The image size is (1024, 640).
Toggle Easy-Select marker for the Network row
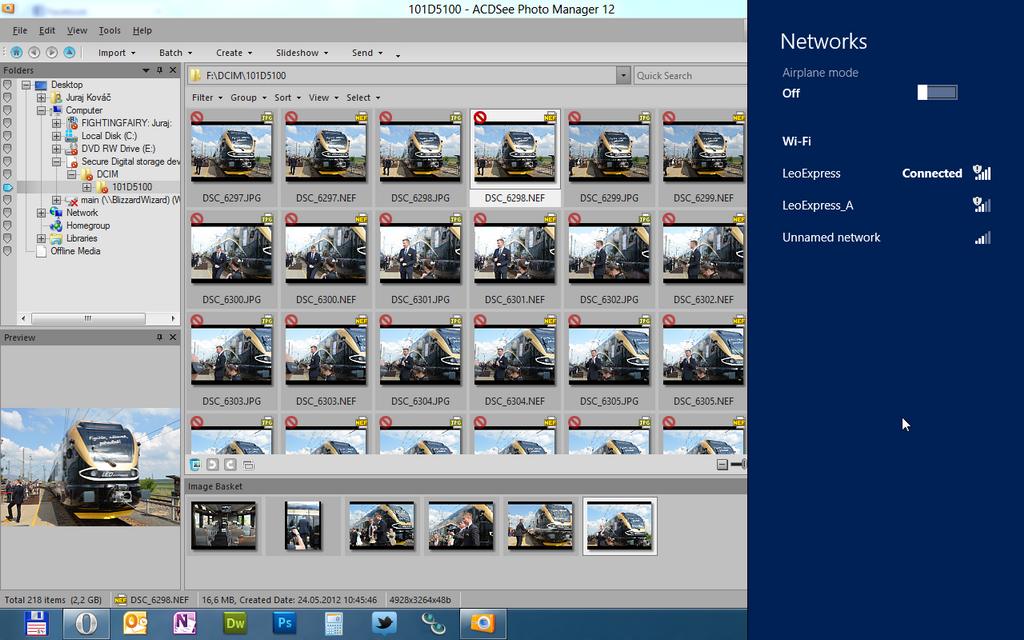7,213
